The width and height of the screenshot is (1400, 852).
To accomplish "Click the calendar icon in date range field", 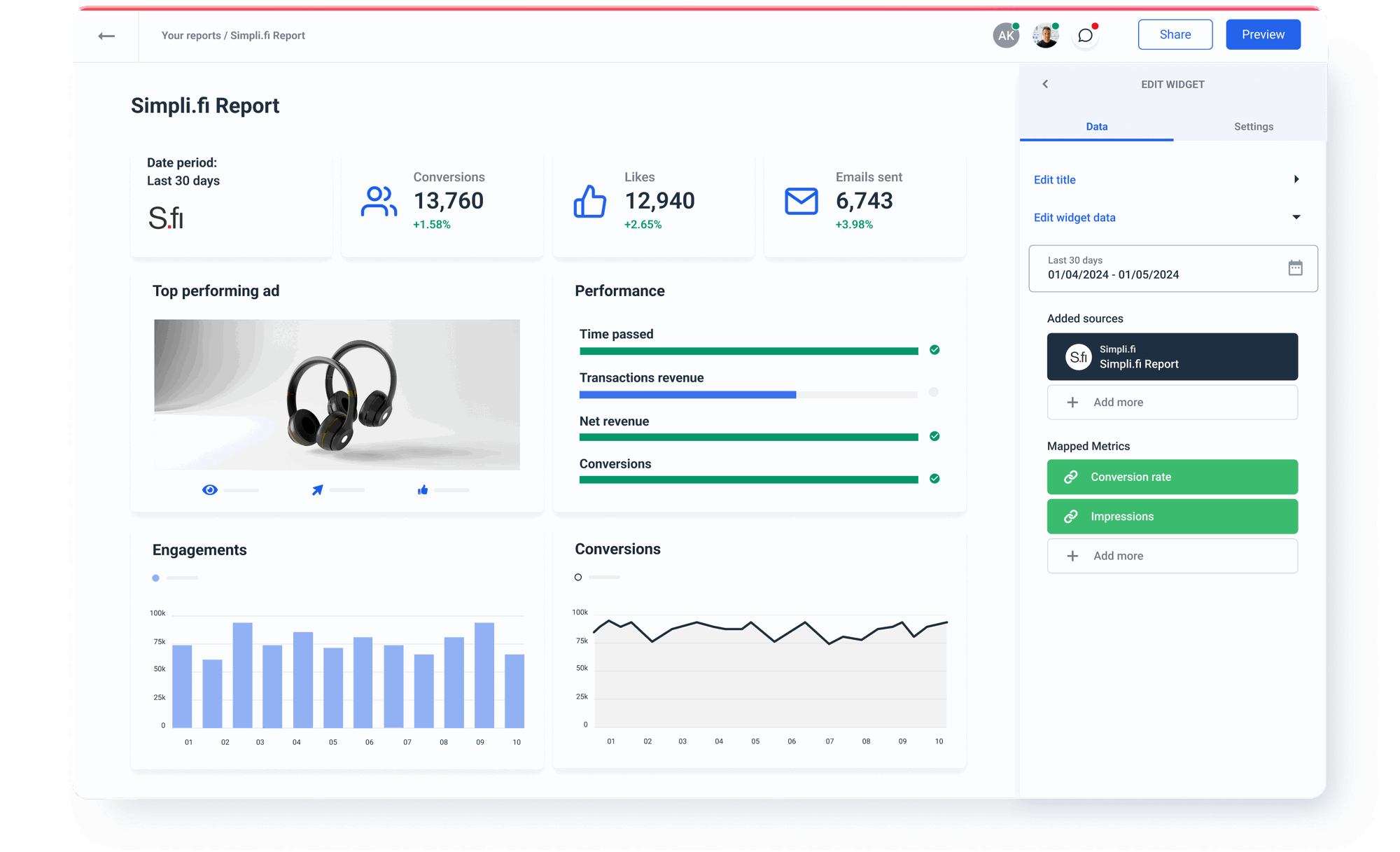I will pos(1296,268).
